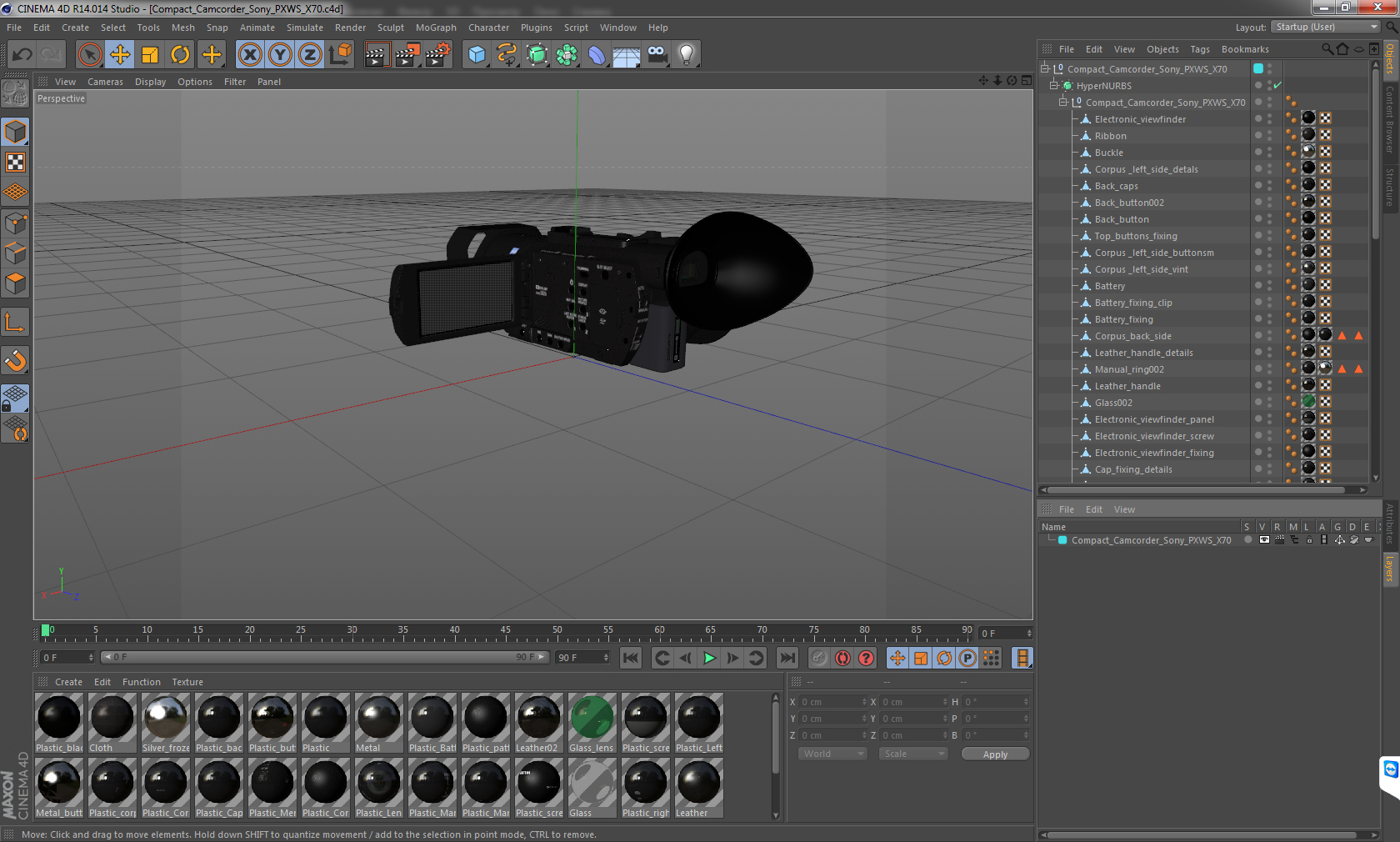Open the object manager Tags menu

click(1199, 49)
